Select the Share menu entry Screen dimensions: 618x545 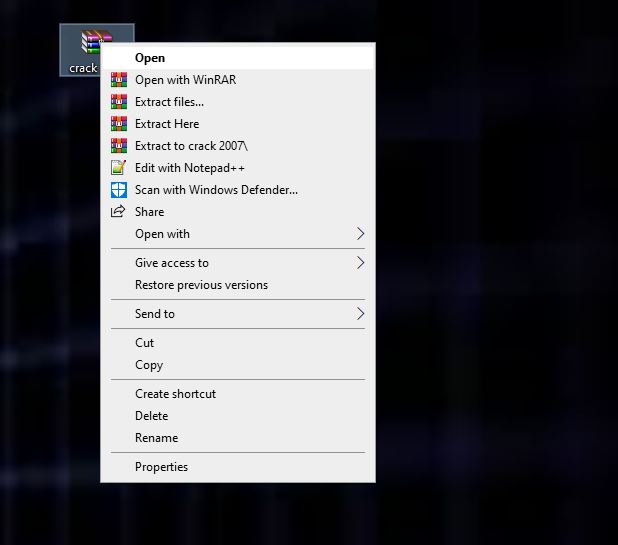238,212
